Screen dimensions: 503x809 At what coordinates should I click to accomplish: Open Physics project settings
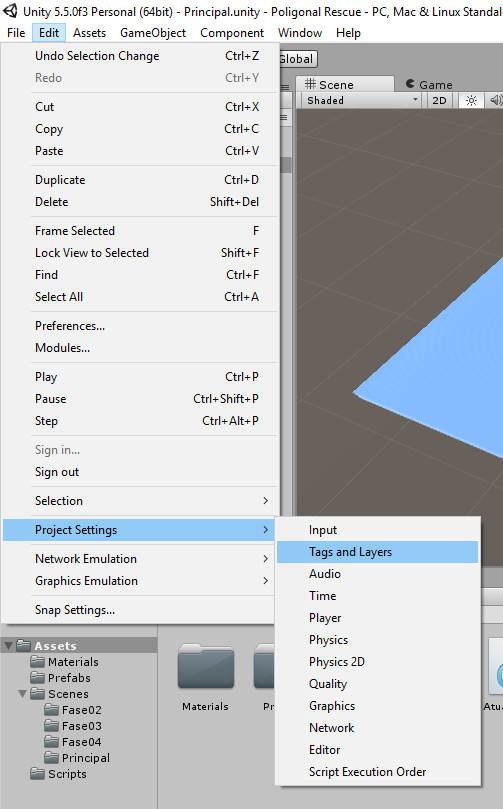pos(378,640)
